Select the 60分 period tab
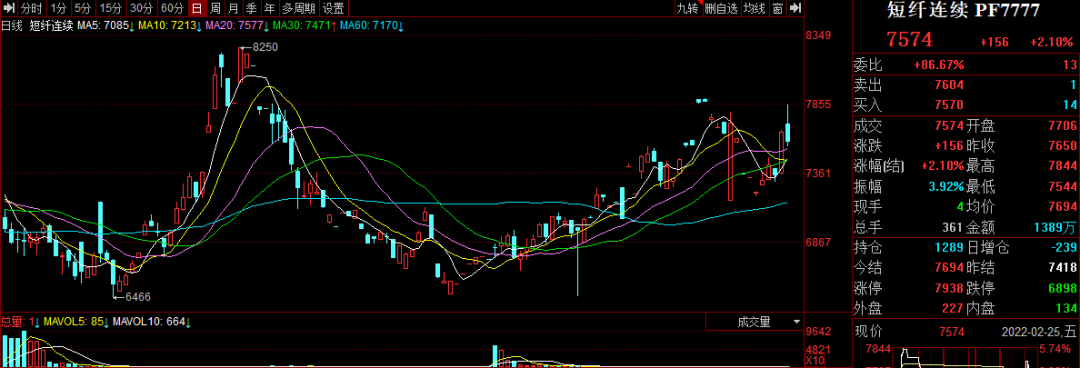The width and height of the screenshot is (1080, 368). point(172,8)
